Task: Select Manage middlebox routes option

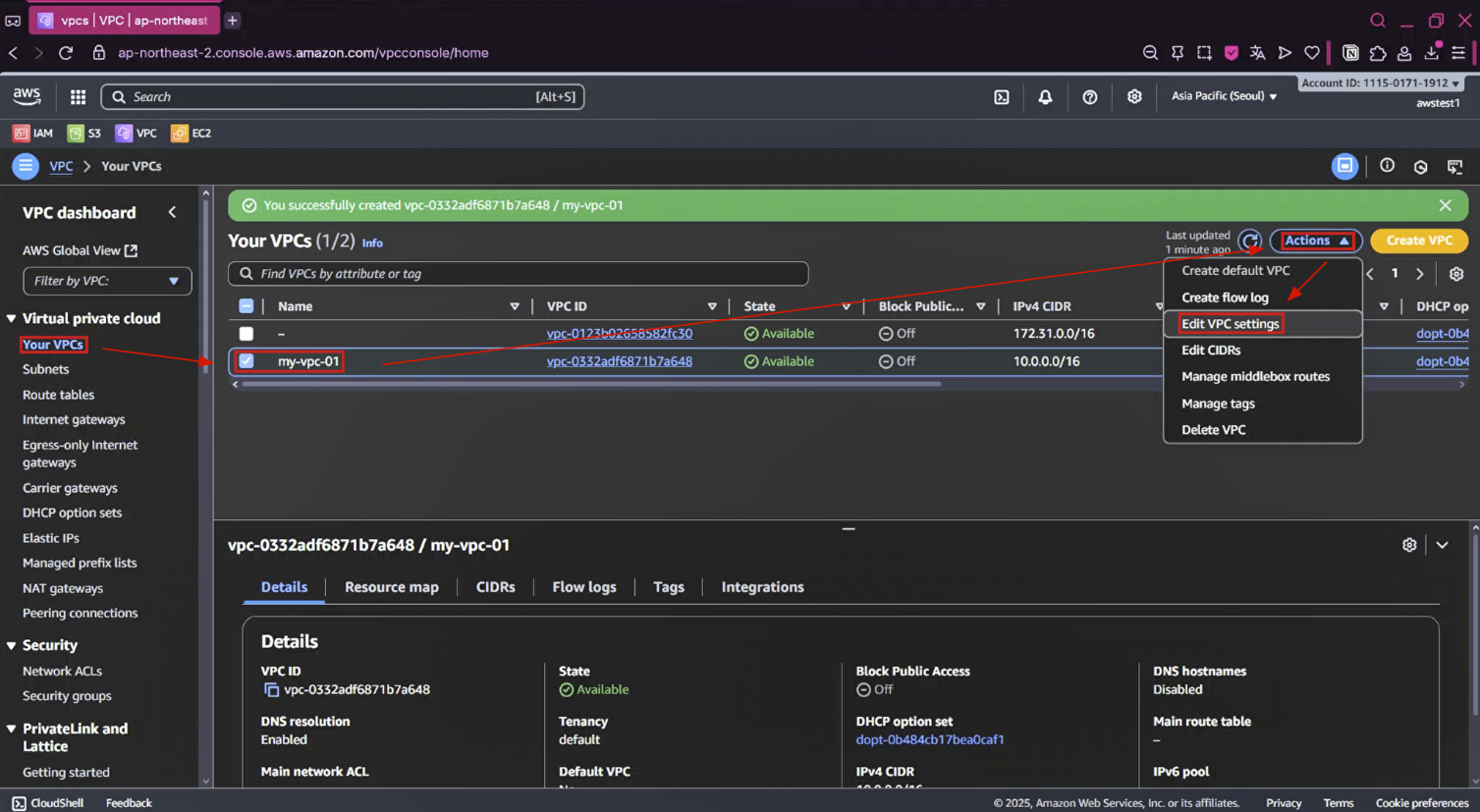Action: (x=1255, y=377)
